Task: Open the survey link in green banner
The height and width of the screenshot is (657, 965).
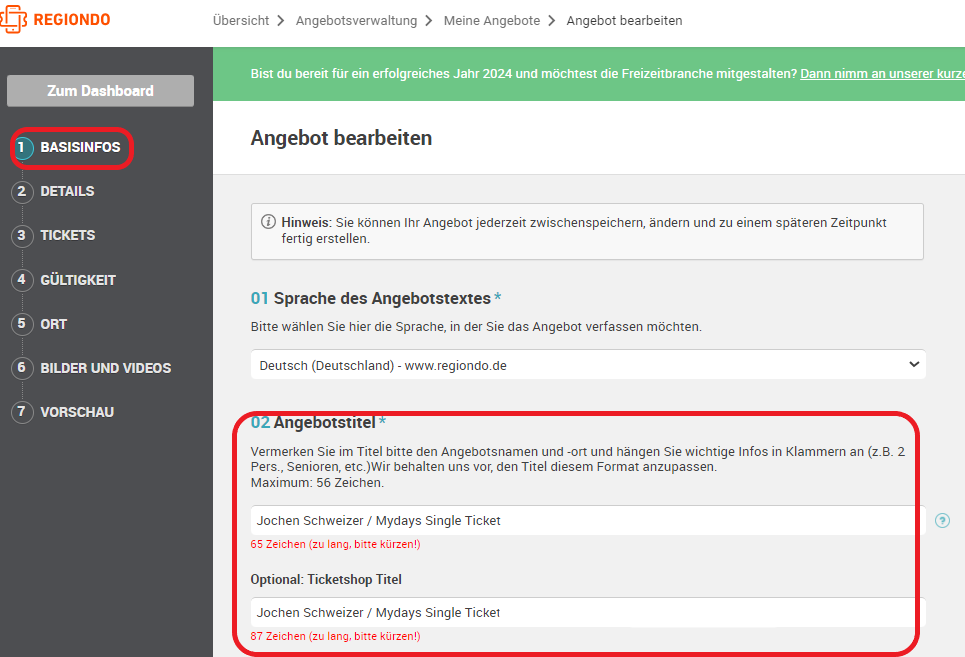Action: (x=882, y=74)
